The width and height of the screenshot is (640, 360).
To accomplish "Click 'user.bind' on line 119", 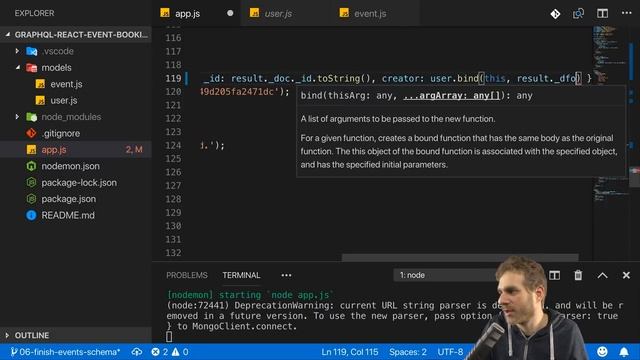I will pyautogui.click(x=454, y=78).
